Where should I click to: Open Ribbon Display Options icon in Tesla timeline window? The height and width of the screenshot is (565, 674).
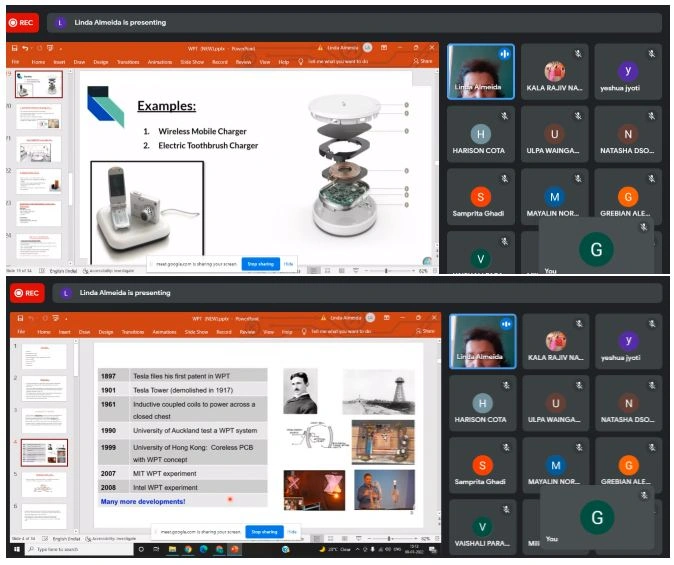click(386, 318)
